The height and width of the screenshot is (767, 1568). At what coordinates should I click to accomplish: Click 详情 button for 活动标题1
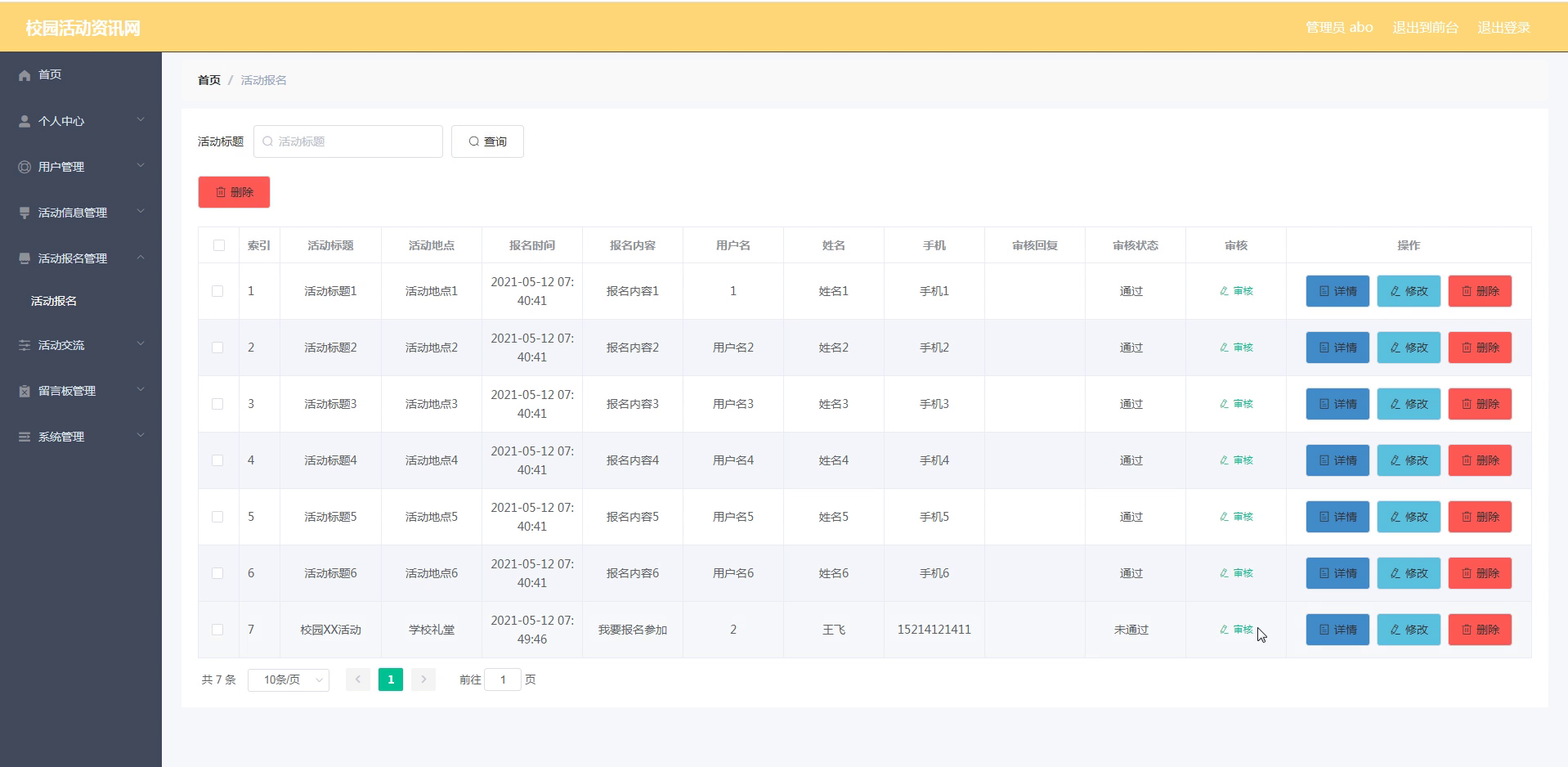pyautogui.click(x=1337, y=291)
